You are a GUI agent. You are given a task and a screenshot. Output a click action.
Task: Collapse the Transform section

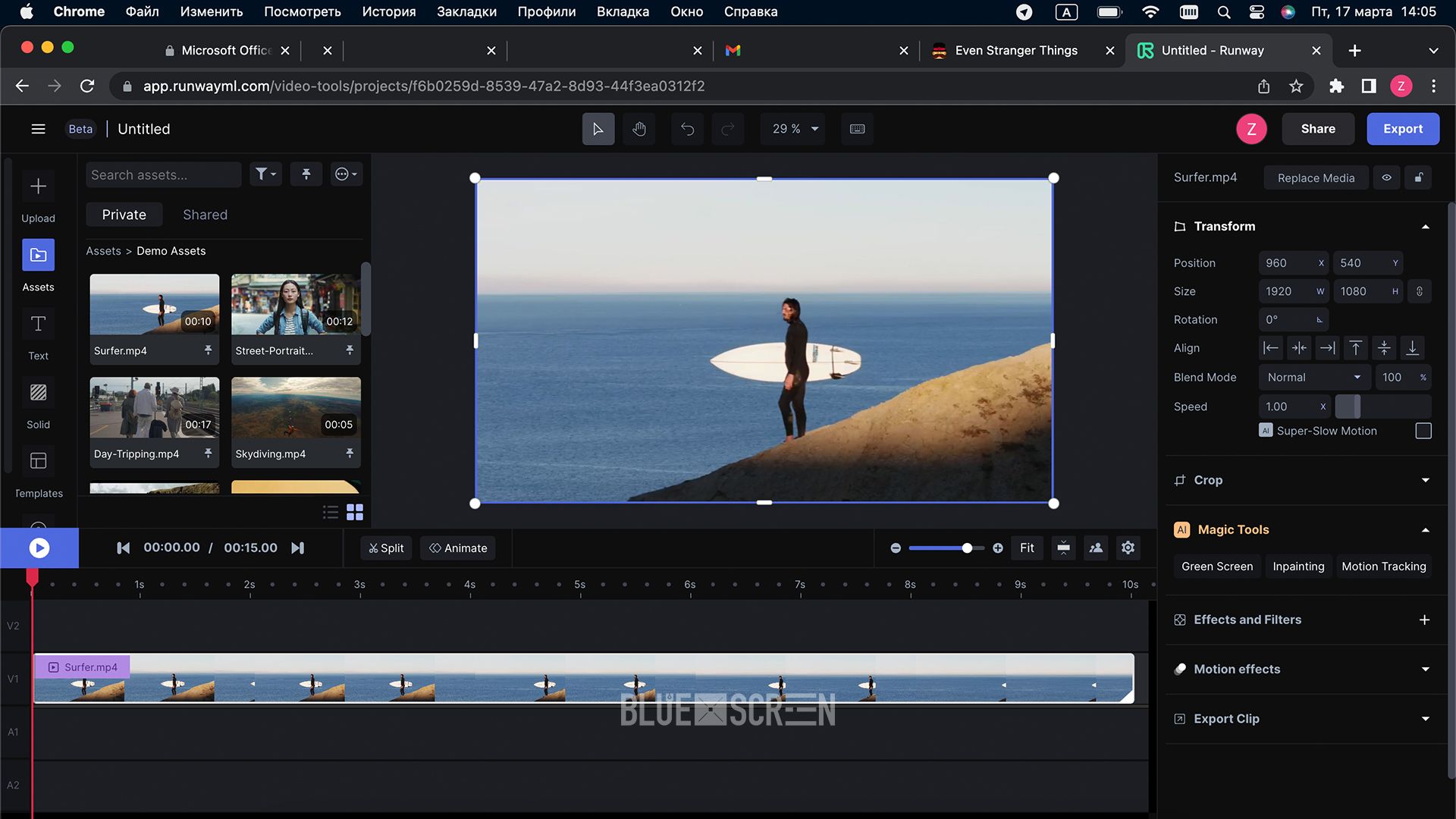coord(1425,227)
